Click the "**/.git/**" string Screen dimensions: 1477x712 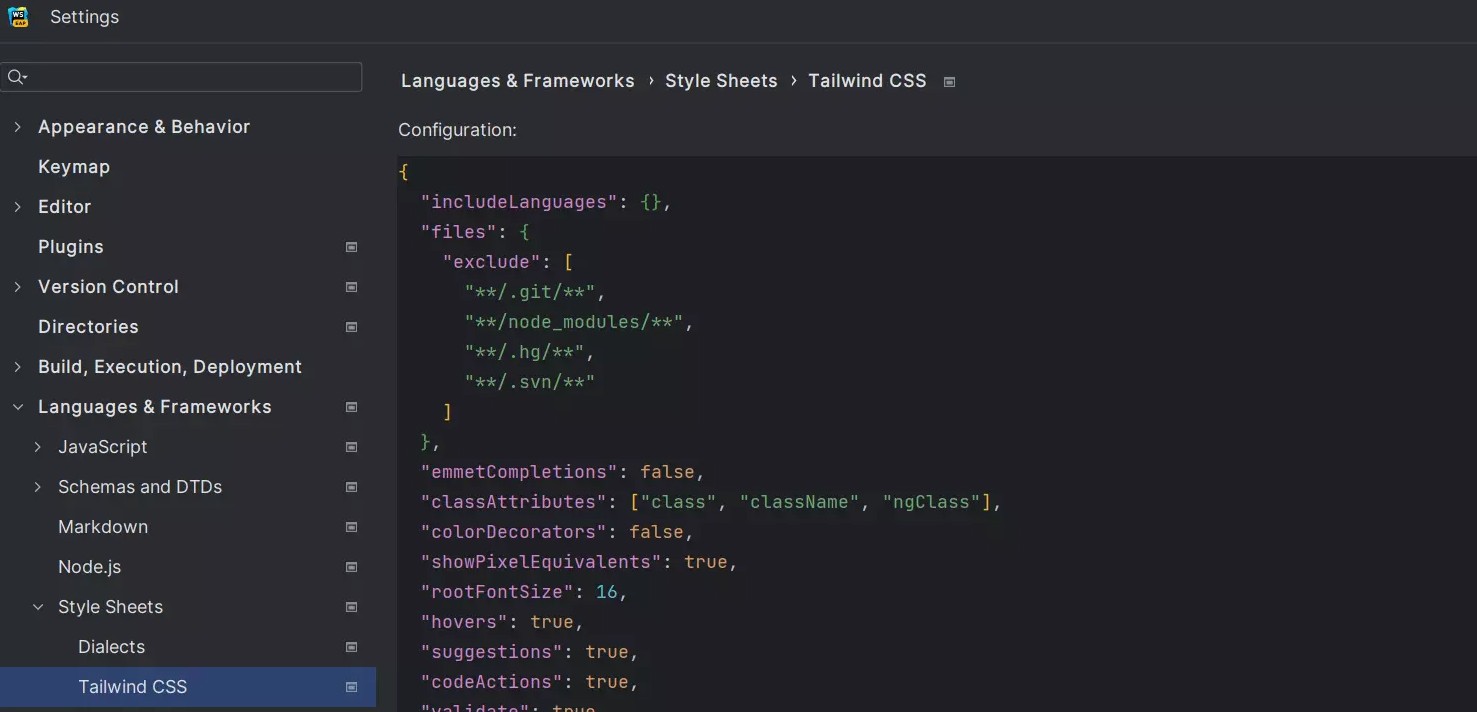click(530, 292)
